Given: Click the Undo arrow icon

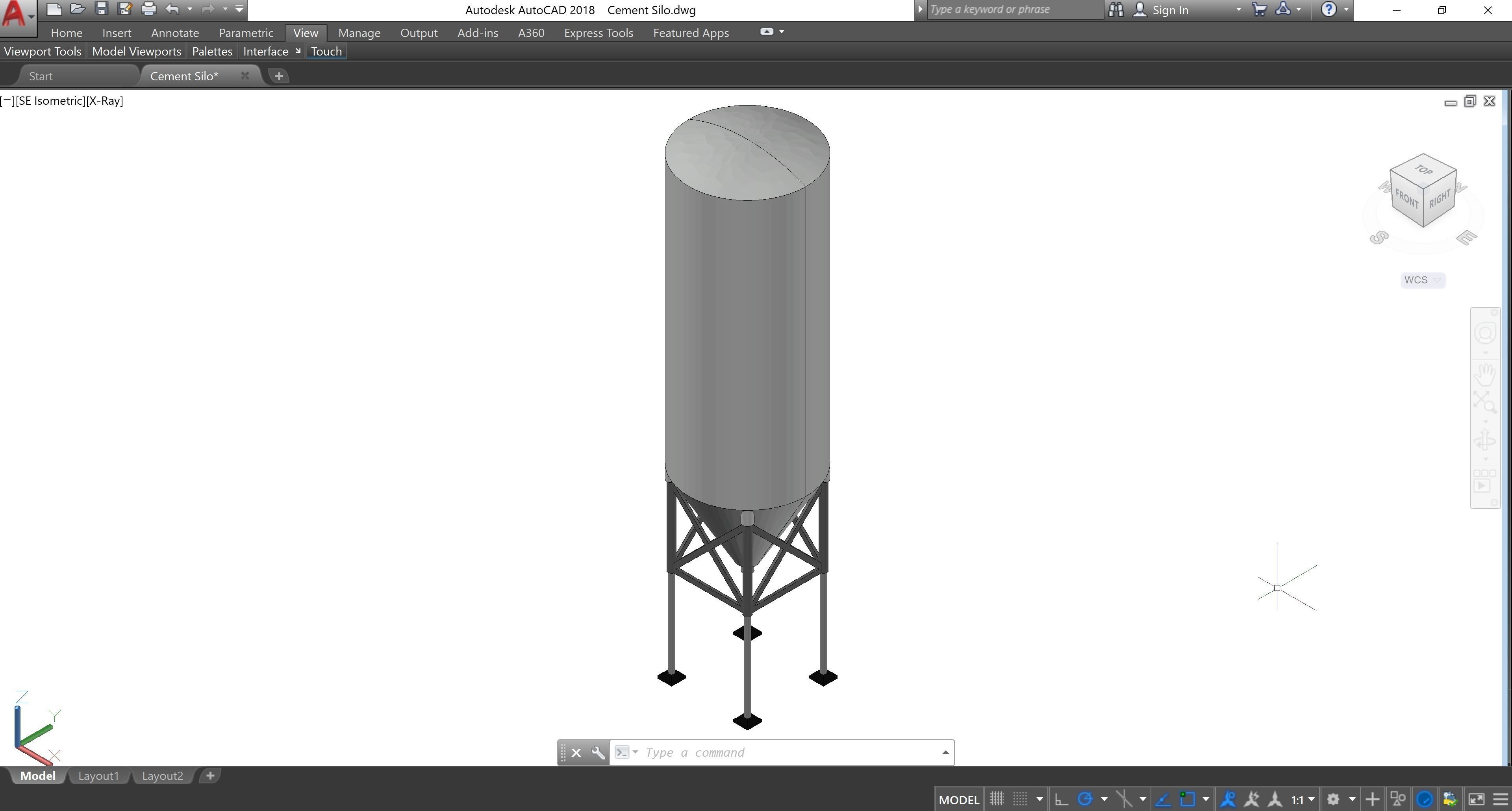Looking at the screenshot, I should click(x=172, y=9).
